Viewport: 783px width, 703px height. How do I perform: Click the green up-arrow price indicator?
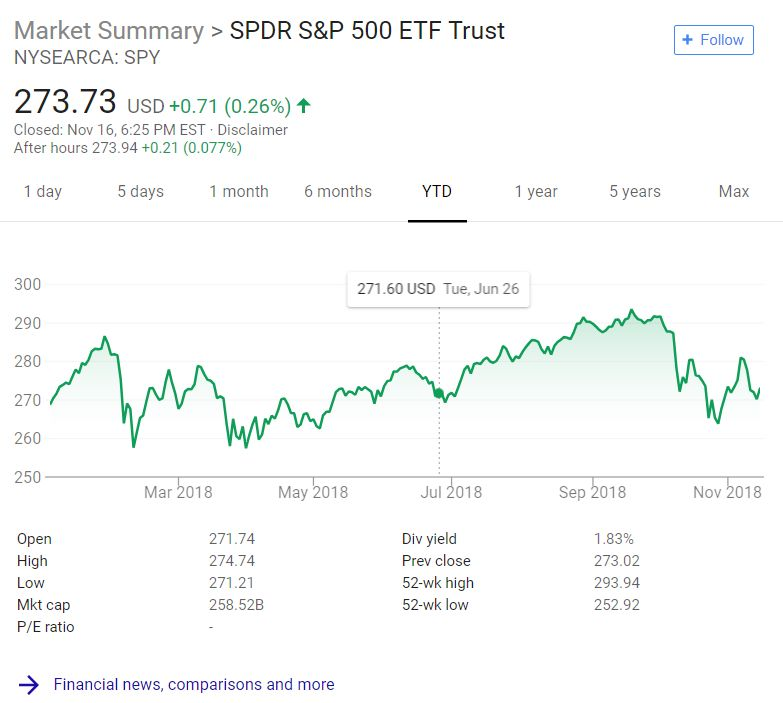point(304,105)
